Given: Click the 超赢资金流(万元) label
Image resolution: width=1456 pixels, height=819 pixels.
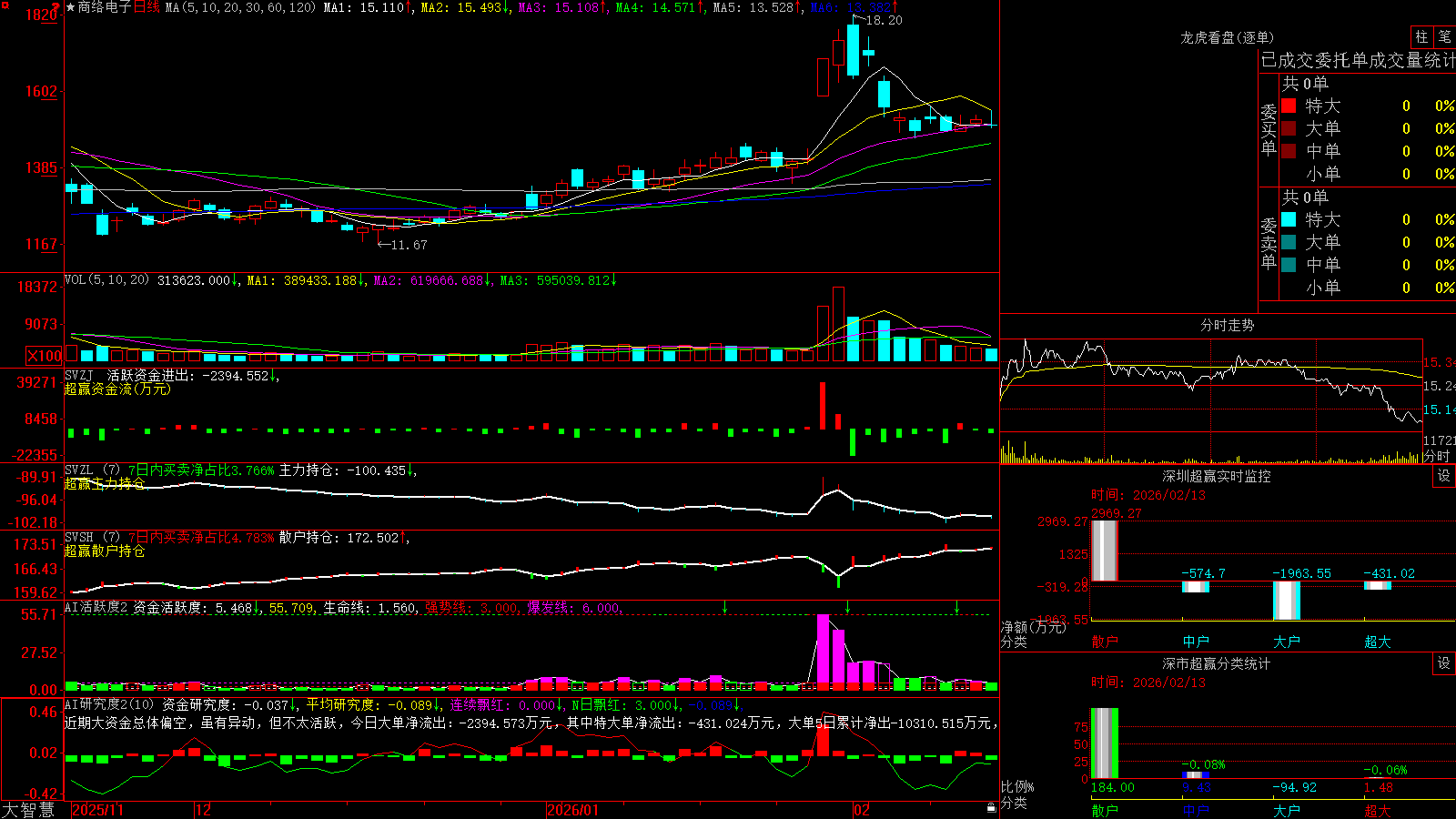Looking at the screenshot, I should pos(117,389).
